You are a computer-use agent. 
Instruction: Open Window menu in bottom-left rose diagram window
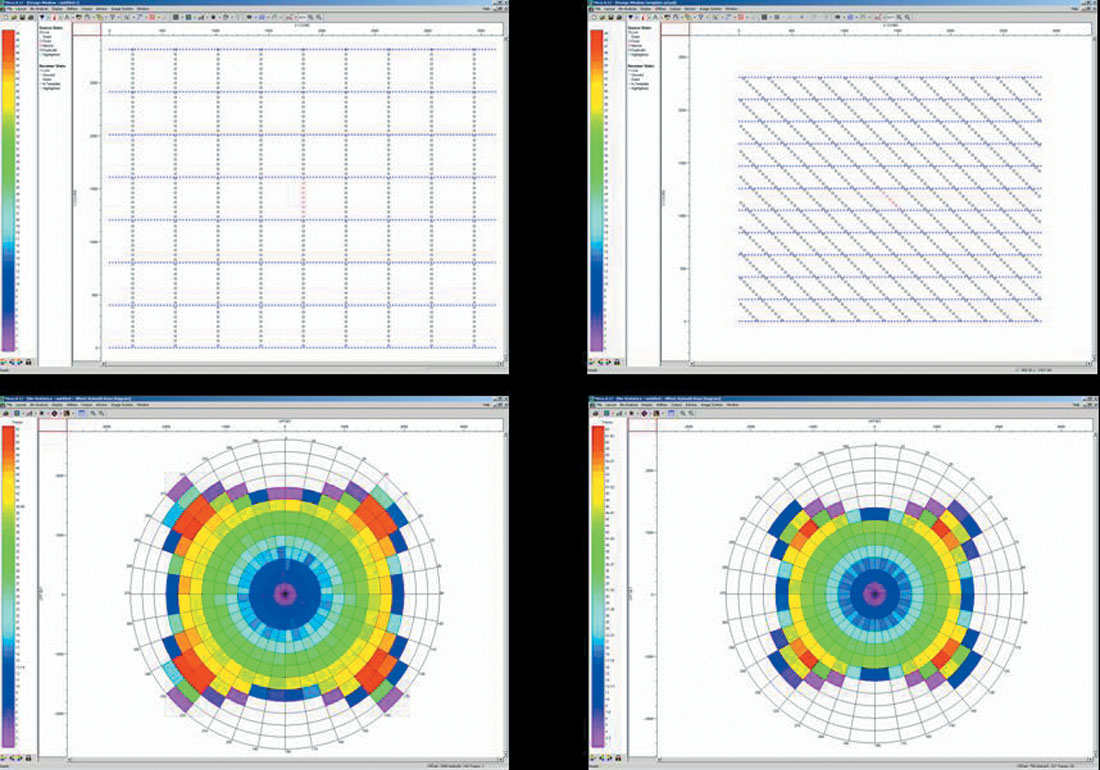(142, 405)
